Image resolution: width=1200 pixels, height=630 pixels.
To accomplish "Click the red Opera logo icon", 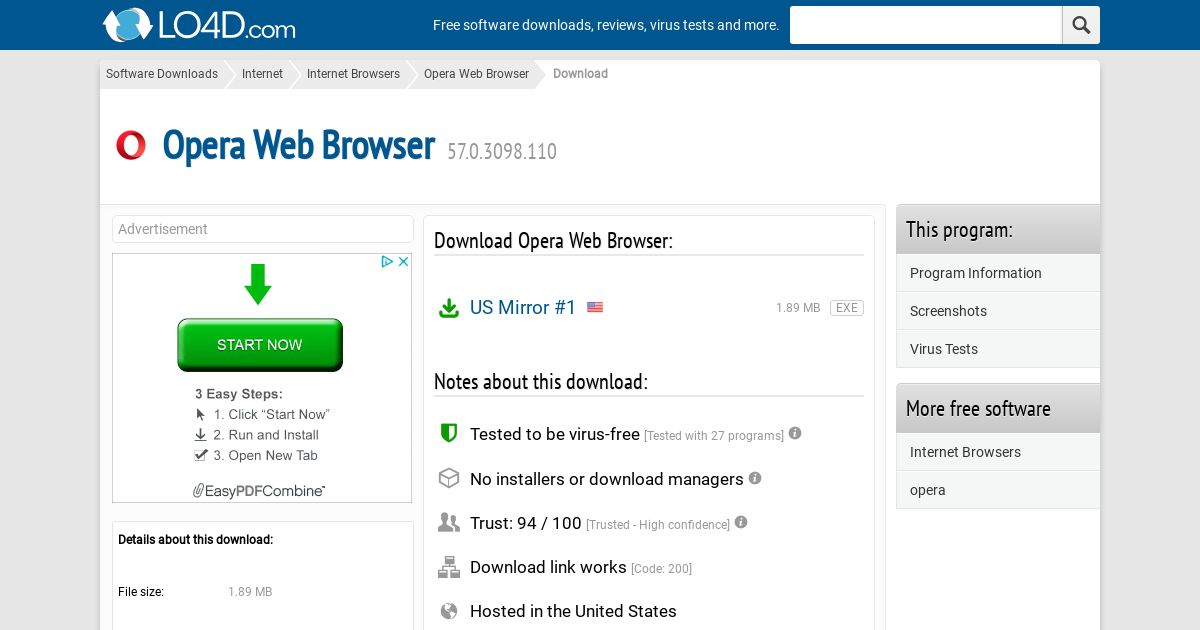I will coord(131,145).
